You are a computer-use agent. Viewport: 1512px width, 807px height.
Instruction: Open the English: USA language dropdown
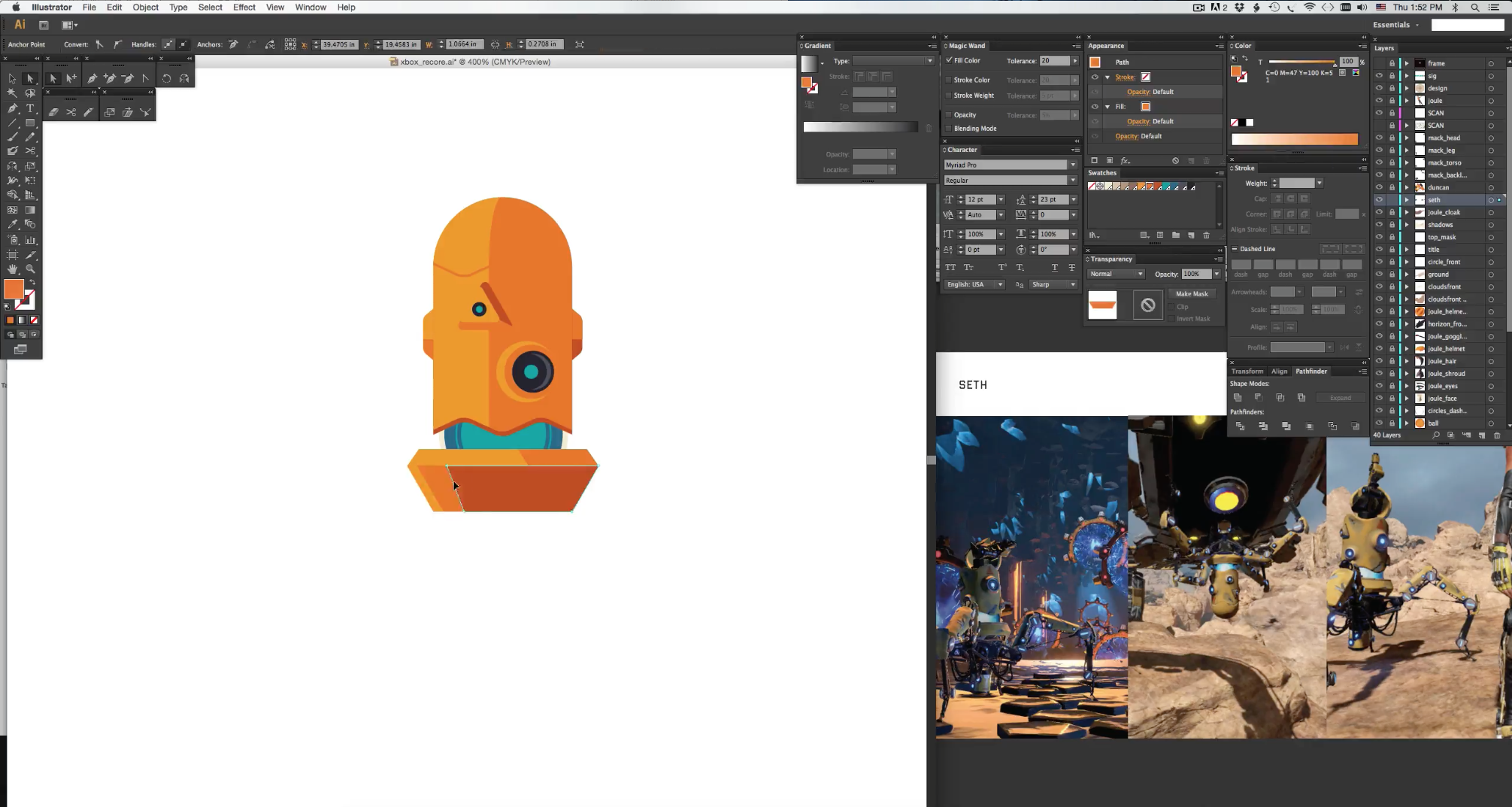pyautogui.click(x=974, y=284)
